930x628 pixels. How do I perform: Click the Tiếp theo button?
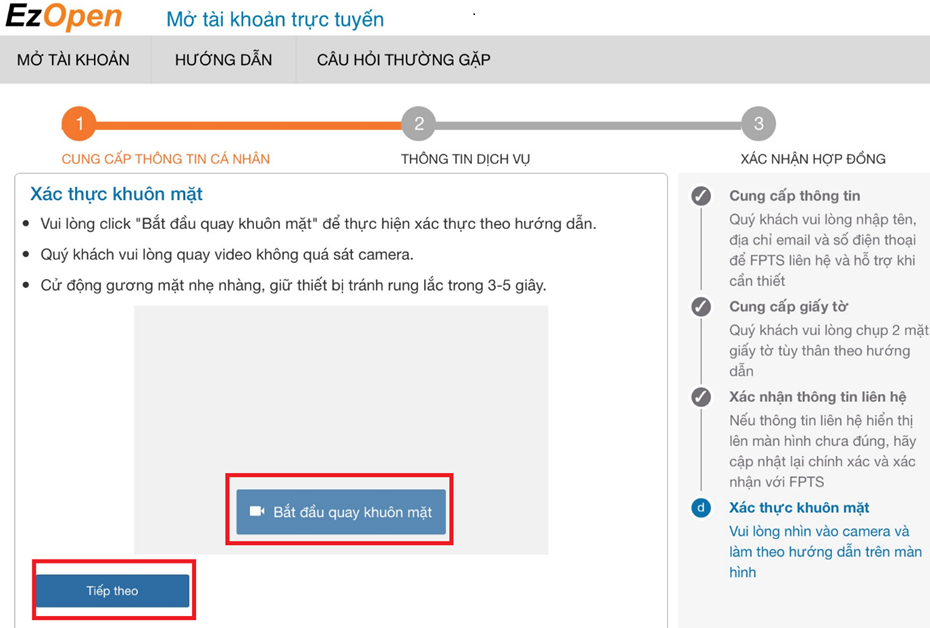coord(112,591)
